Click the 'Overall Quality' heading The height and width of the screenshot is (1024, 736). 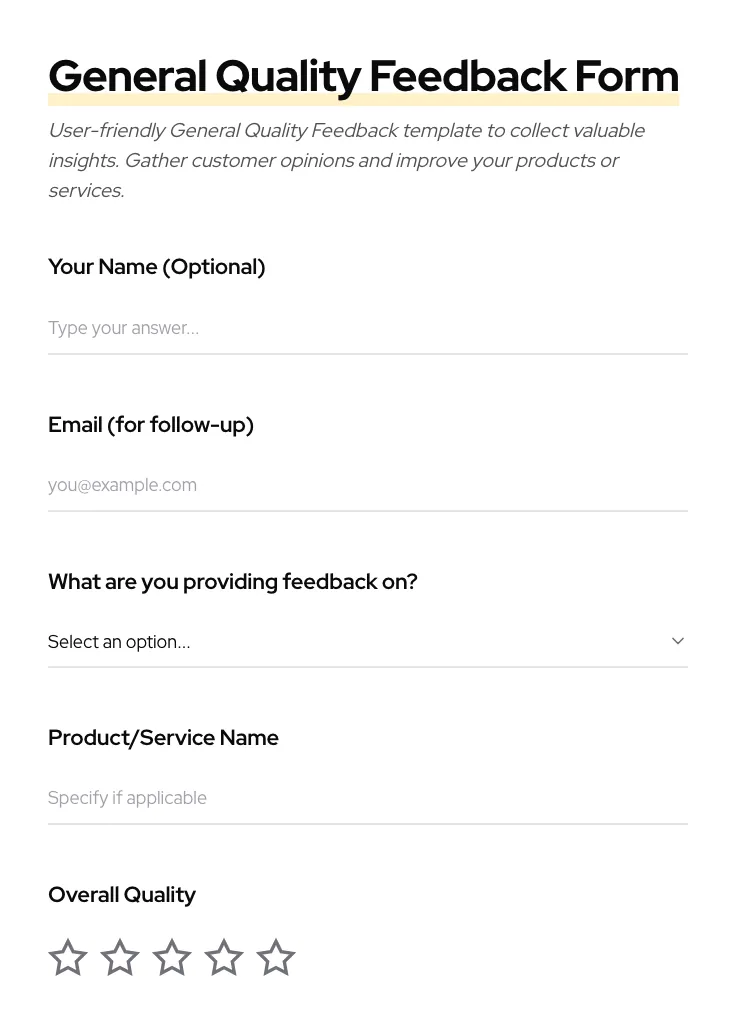click(122, 894)
